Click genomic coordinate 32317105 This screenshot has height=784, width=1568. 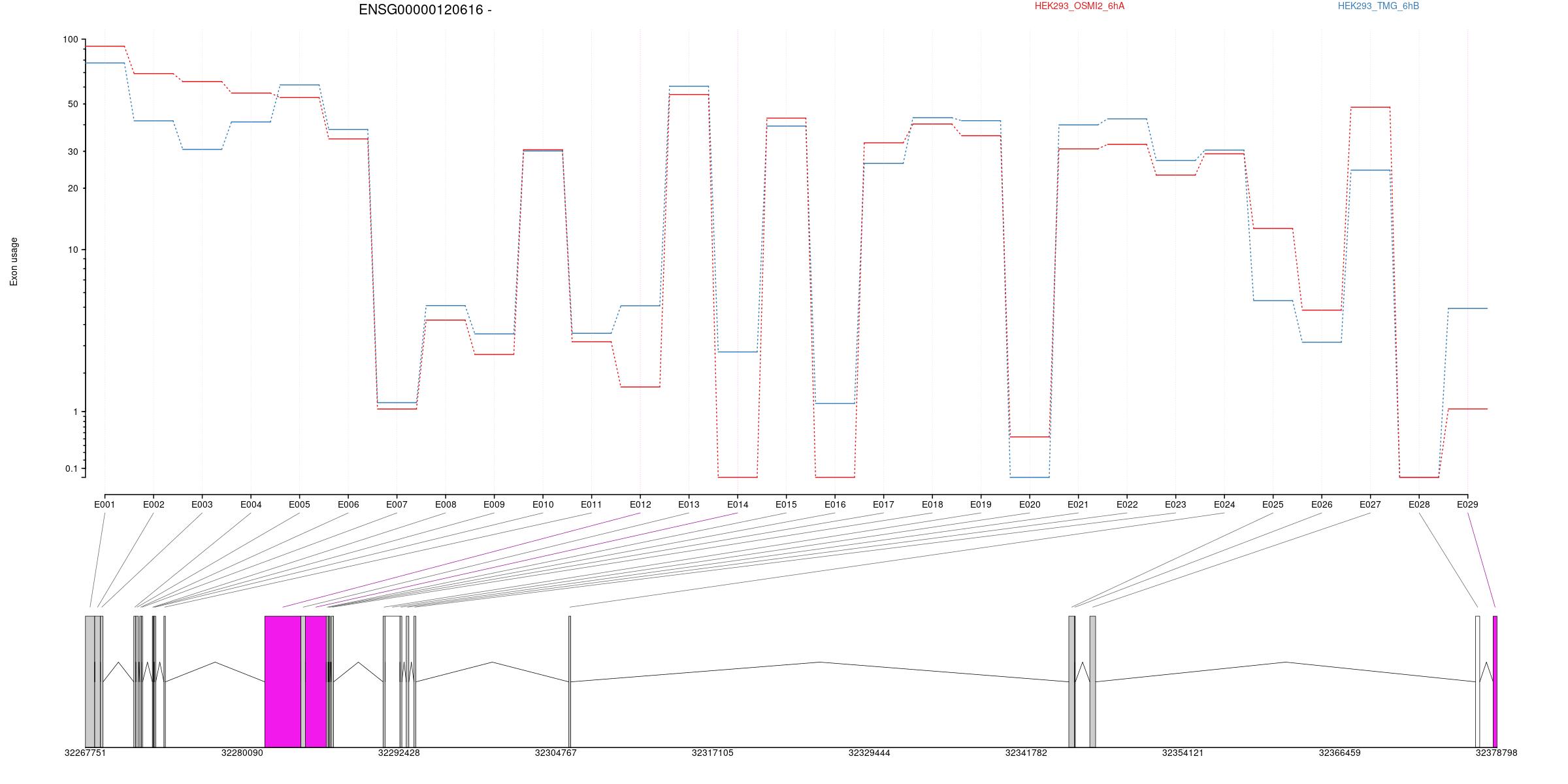[712, 753]
